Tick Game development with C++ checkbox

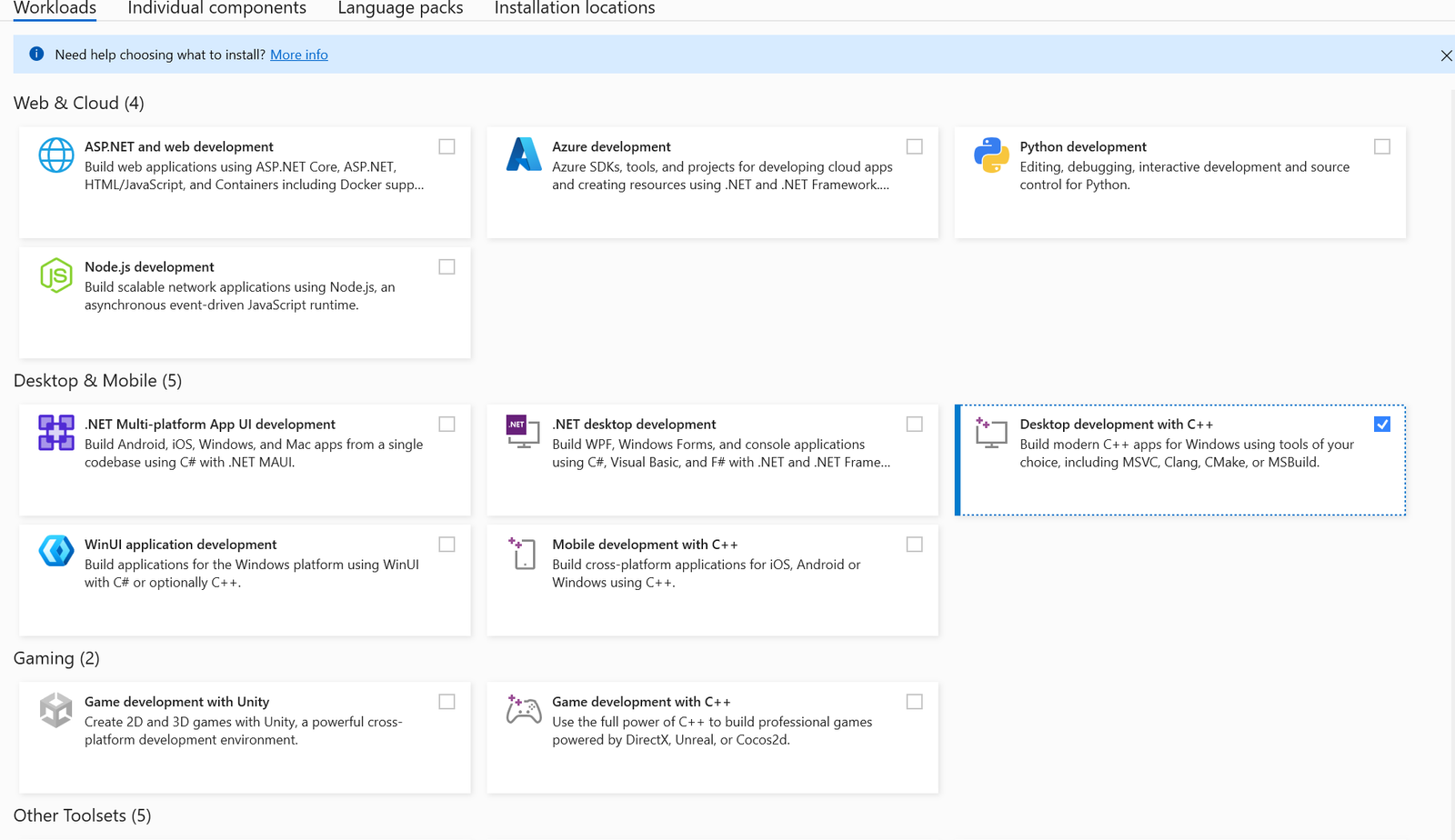tap(914, 701)
